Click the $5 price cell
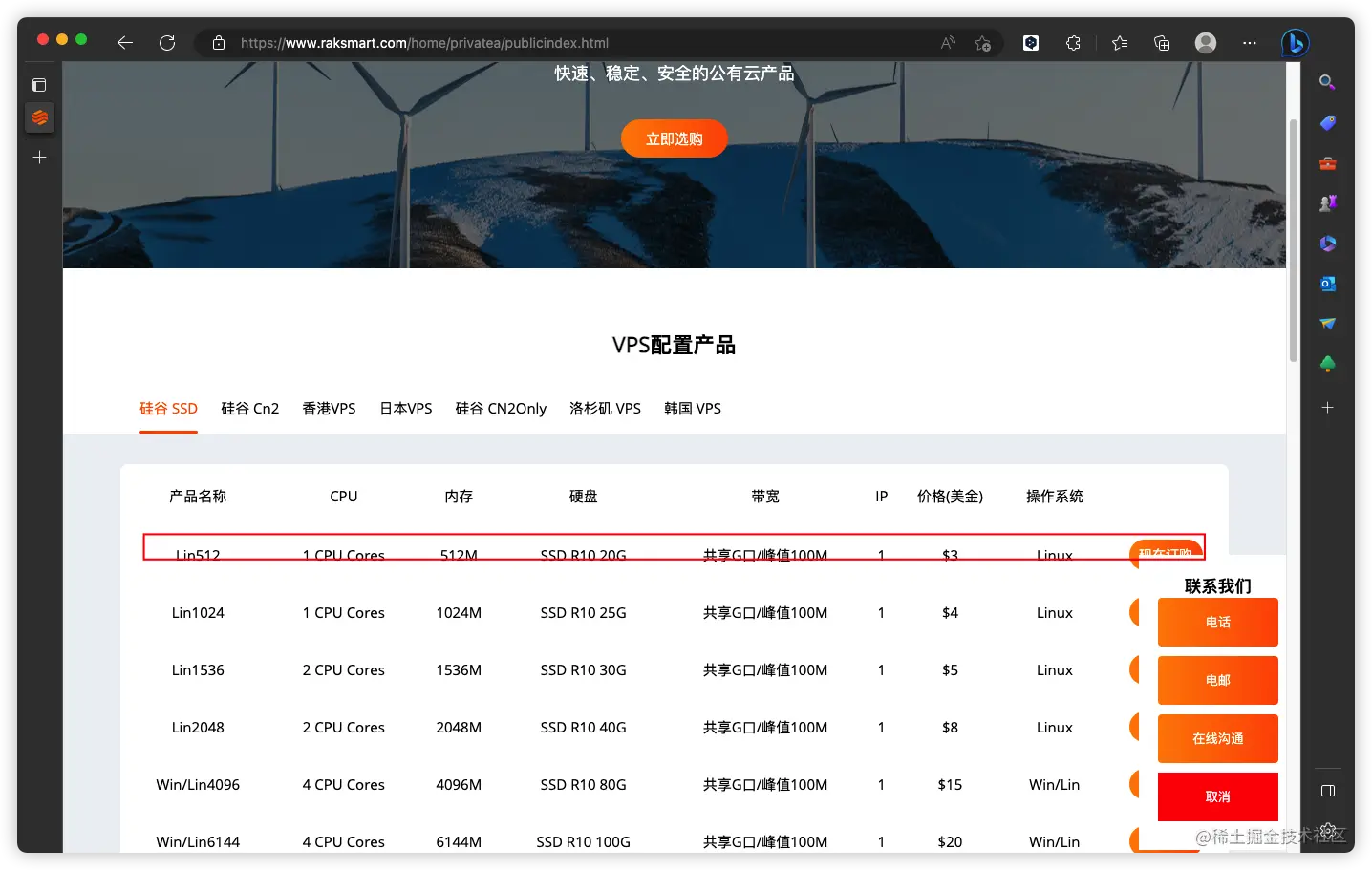 (950, 670)
